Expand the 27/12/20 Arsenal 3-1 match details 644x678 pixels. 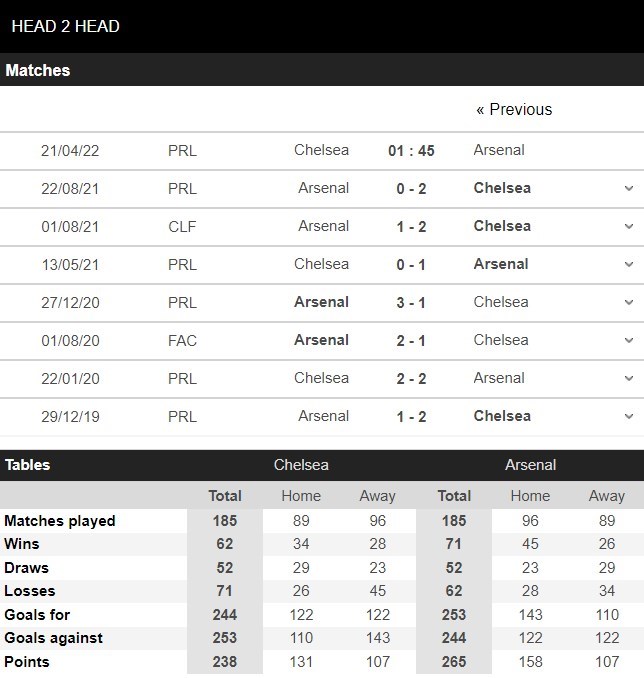click(629, 302)
